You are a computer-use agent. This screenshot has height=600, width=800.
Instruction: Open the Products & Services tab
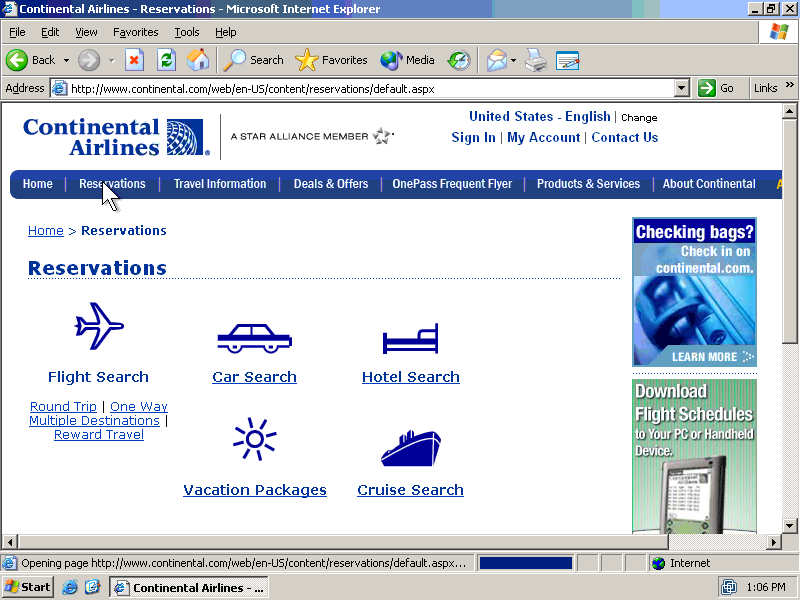(588, 184)
